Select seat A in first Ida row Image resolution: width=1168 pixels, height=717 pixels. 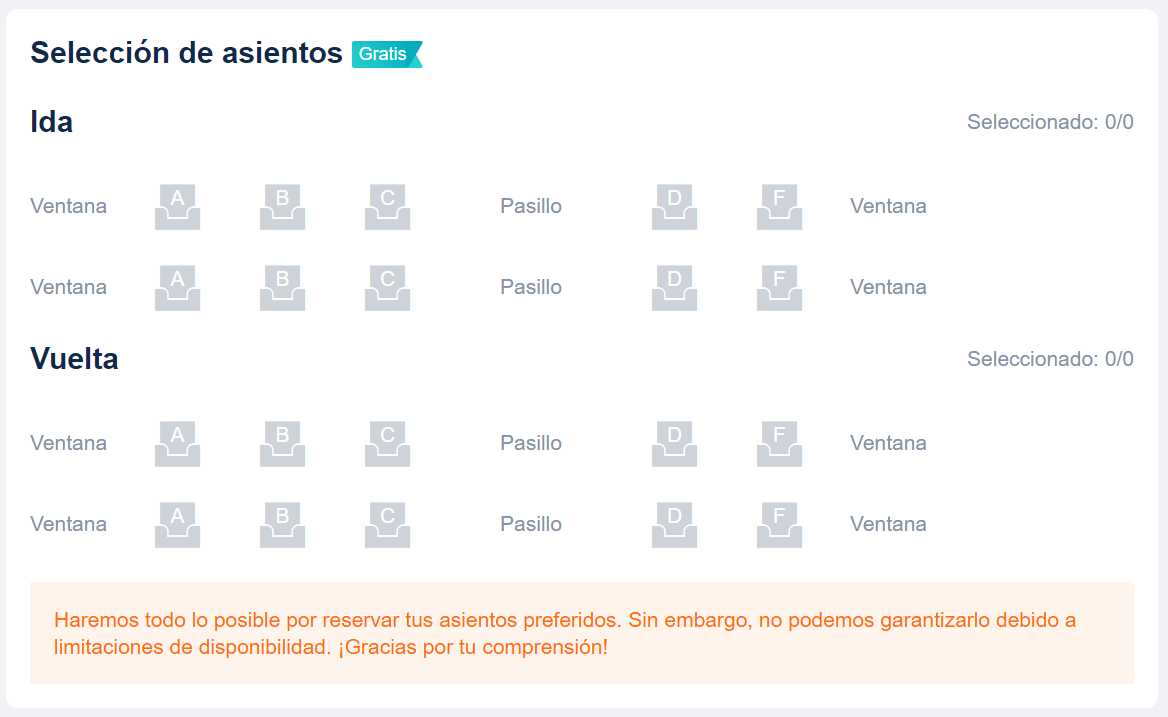click(x=177, y=207)
